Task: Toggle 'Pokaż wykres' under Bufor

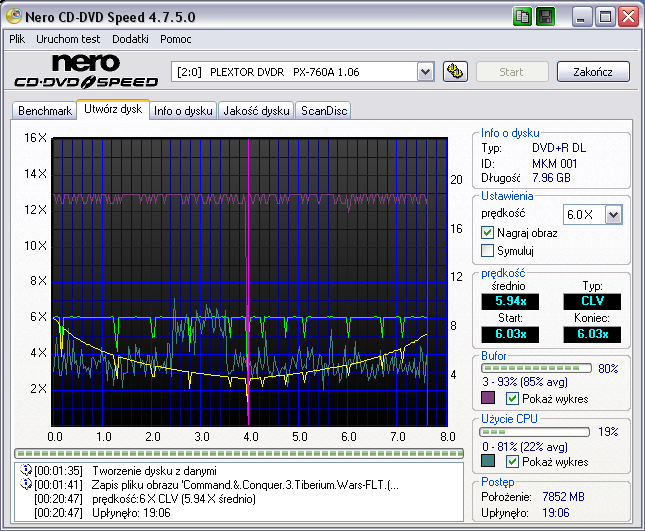Action: 512,399
